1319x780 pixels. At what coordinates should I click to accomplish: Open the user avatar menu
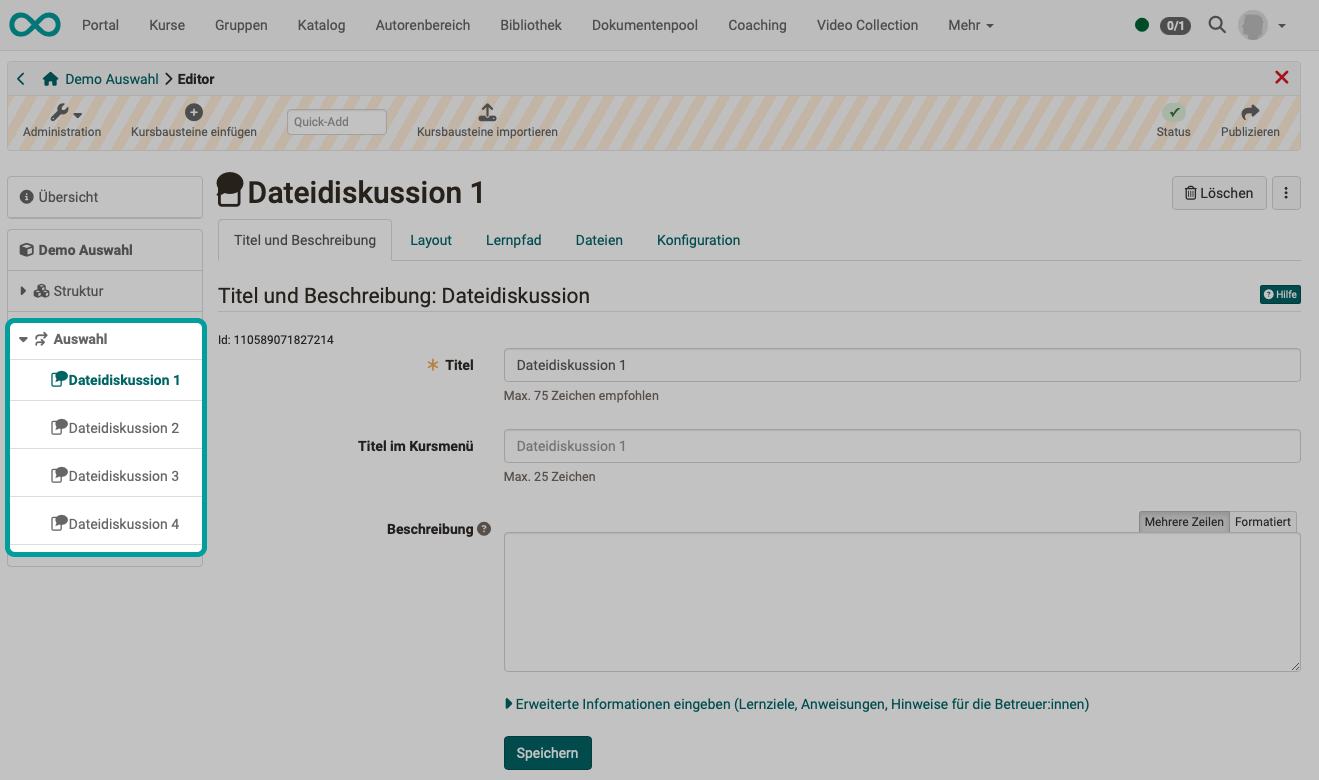point(1252,24)
